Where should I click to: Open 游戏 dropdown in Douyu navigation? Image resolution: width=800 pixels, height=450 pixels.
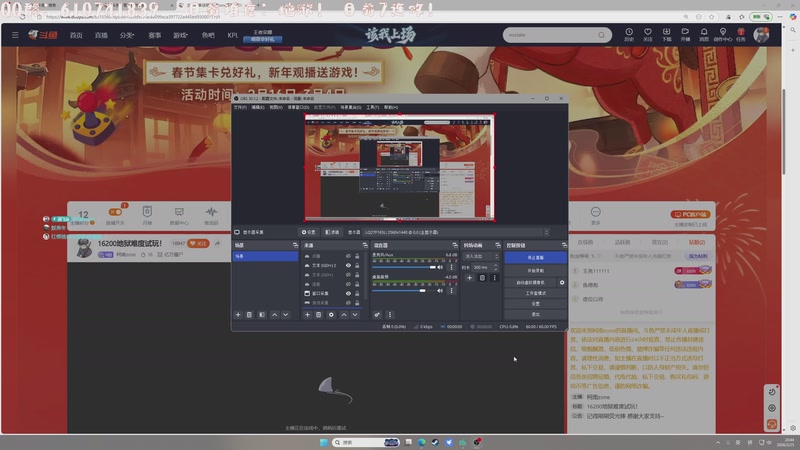point(180,35)
